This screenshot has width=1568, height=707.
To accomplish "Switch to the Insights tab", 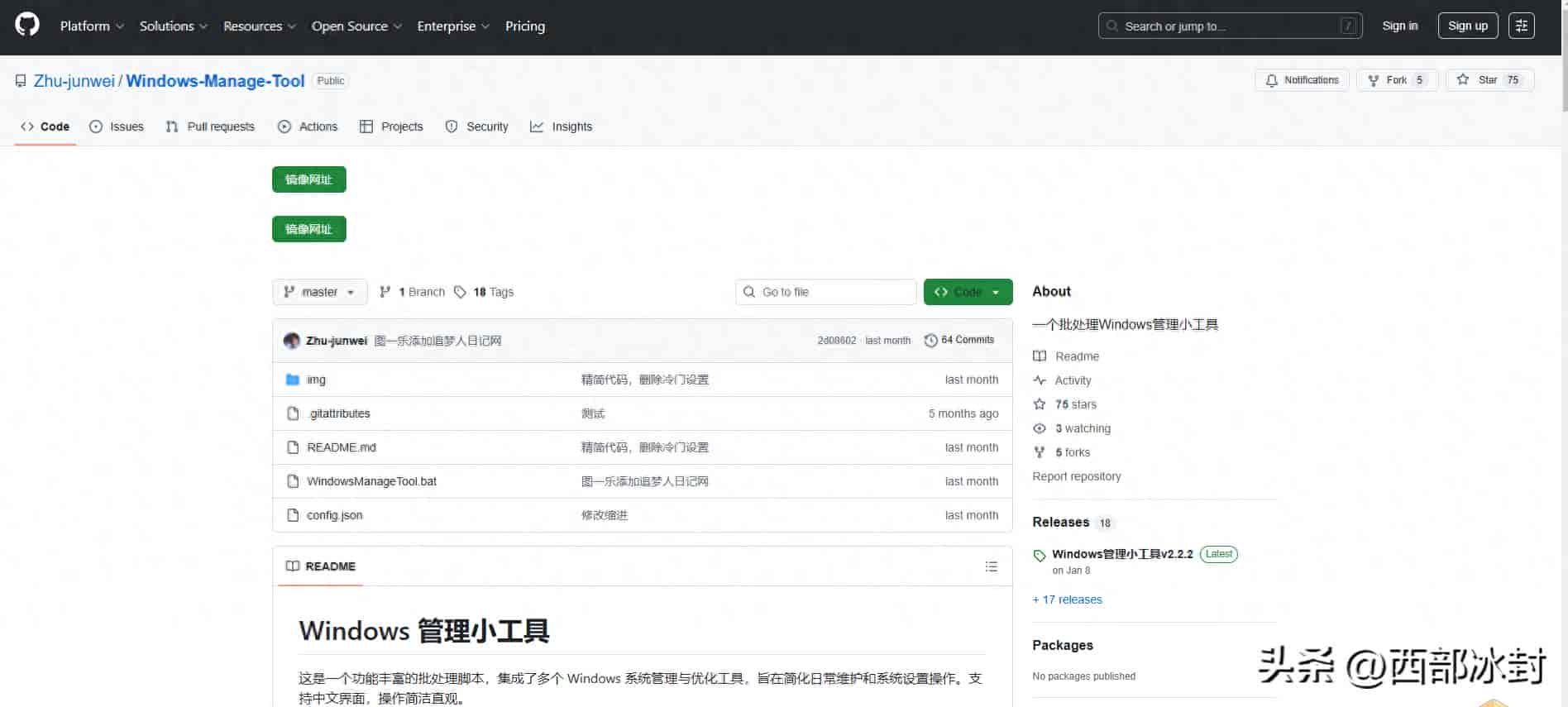I will [561, 127].
